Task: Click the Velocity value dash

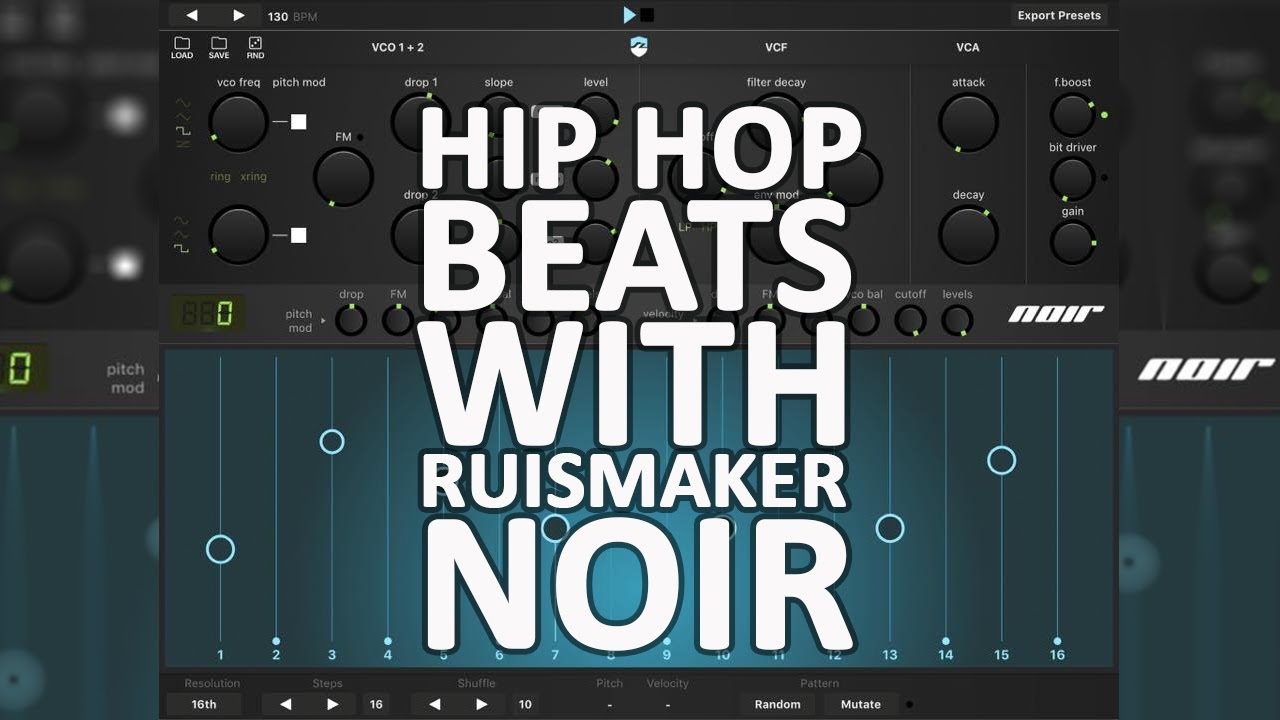Action: 667,704
